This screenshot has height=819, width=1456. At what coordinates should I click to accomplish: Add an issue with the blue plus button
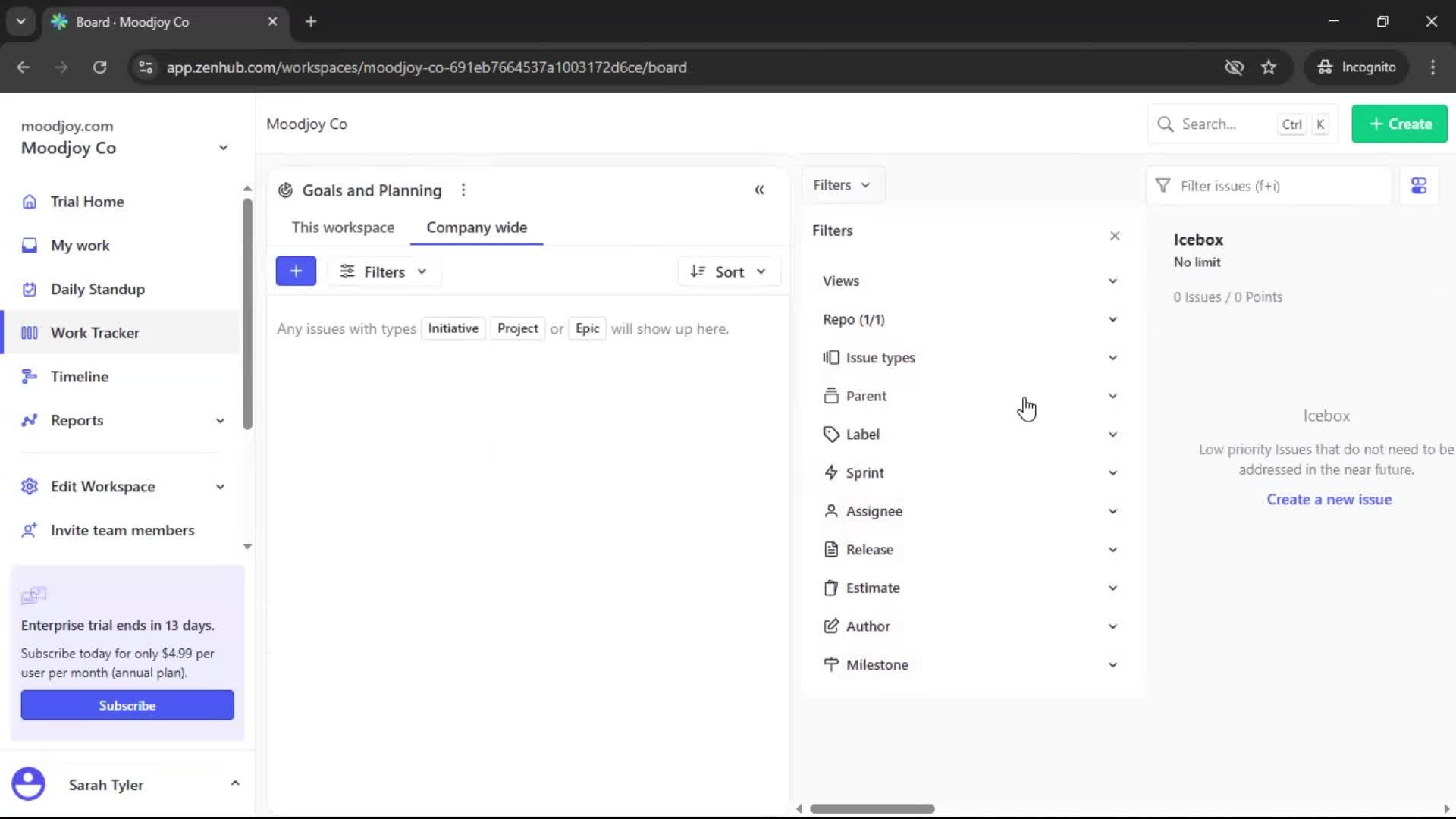(x=296, y=271)
